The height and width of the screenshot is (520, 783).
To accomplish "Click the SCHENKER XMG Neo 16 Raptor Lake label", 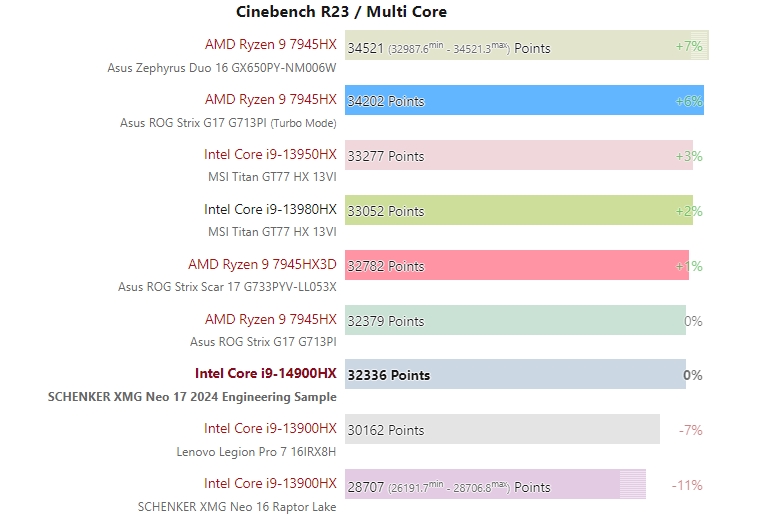I will (237, 506).
